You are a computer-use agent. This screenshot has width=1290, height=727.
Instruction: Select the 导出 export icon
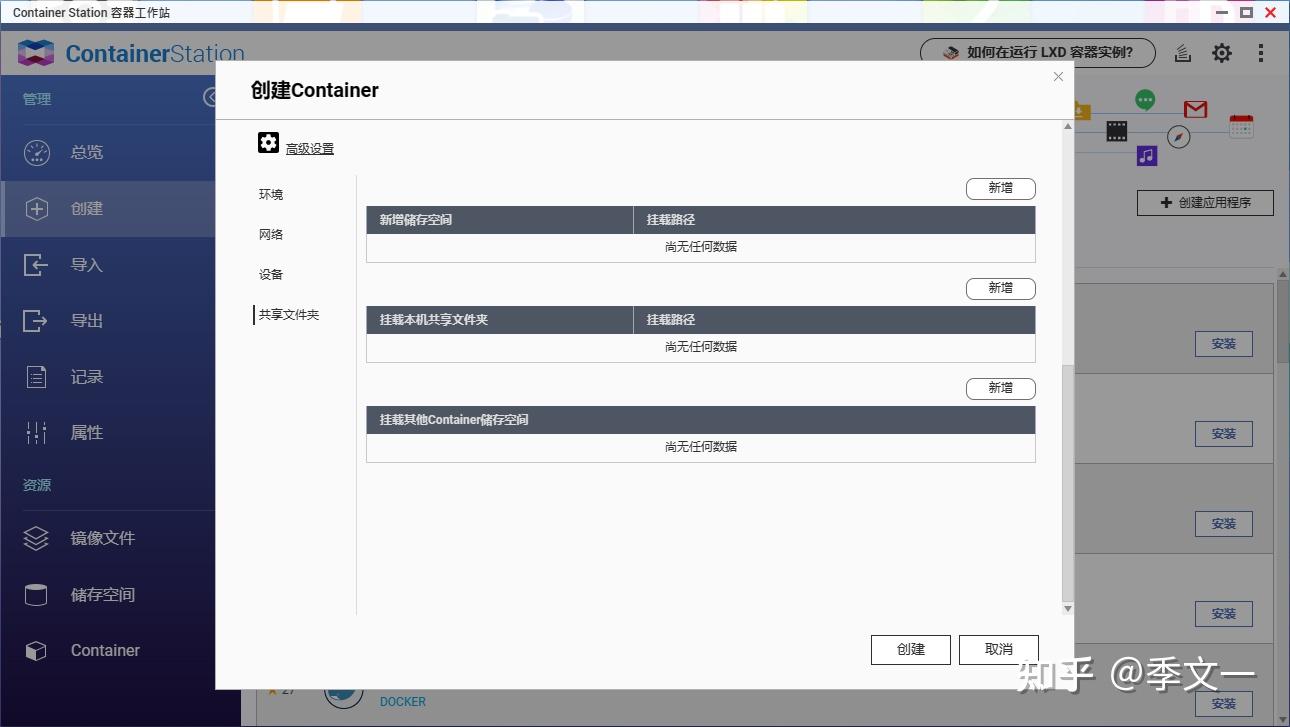pyautogui.click(x=36, y=320)
